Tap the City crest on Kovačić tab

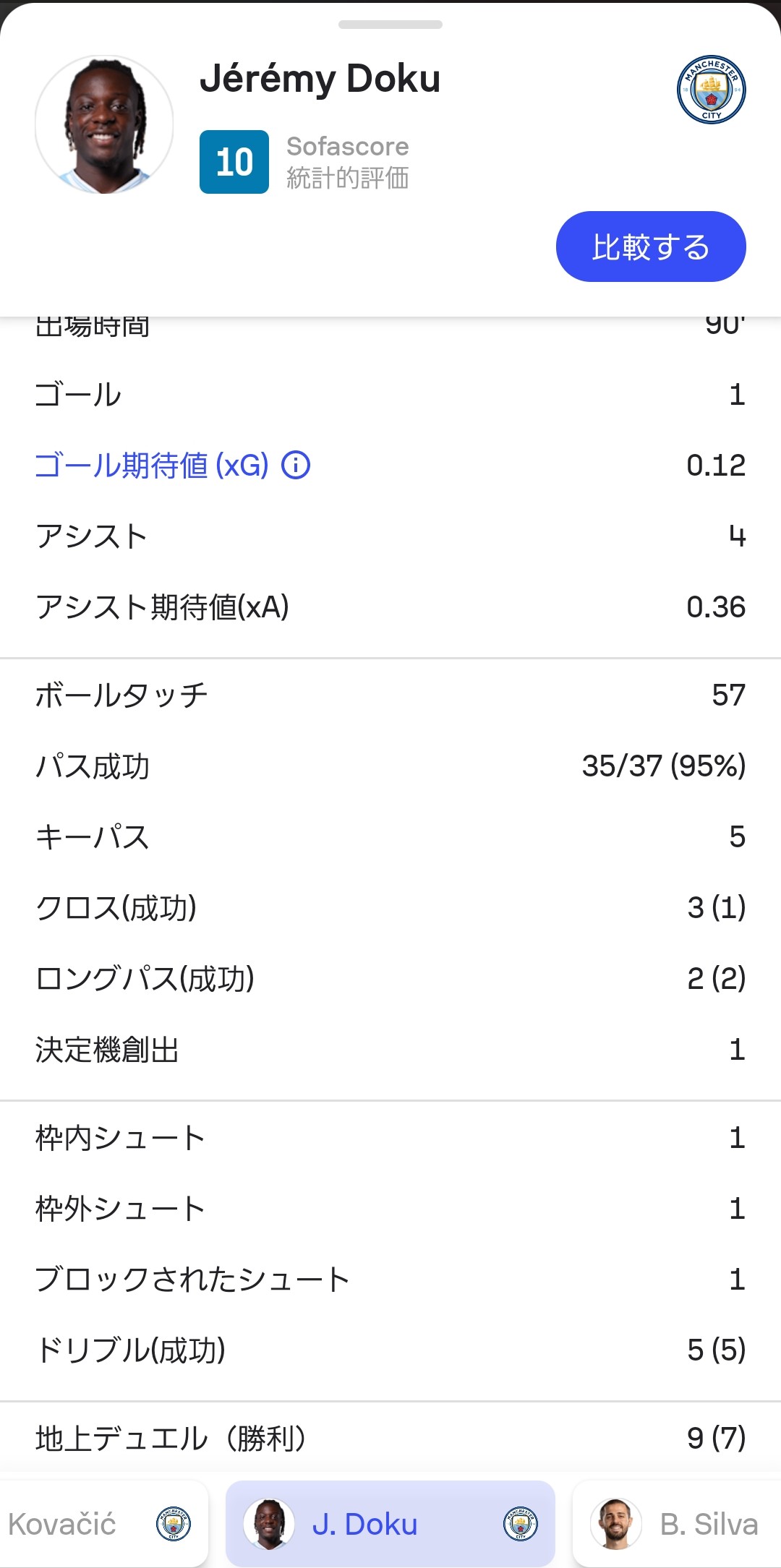pyautogui.click(x=174, y=1524)
